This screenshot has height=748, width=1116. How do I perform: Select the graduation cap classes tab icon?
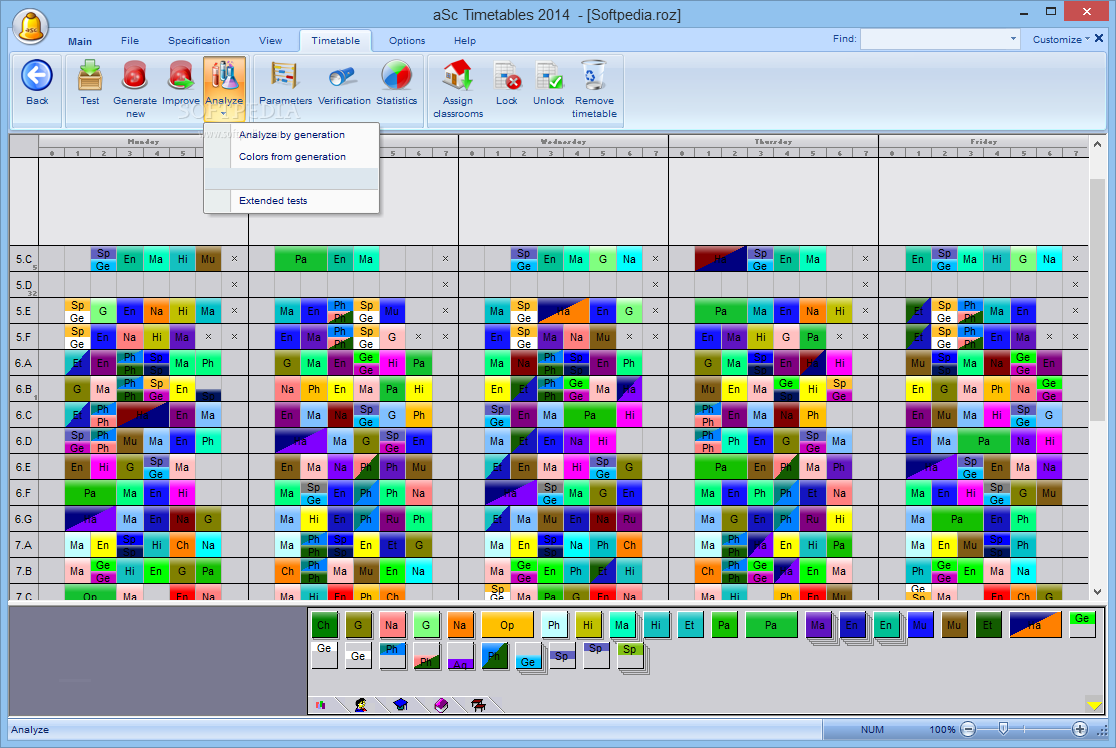point(401,705)
